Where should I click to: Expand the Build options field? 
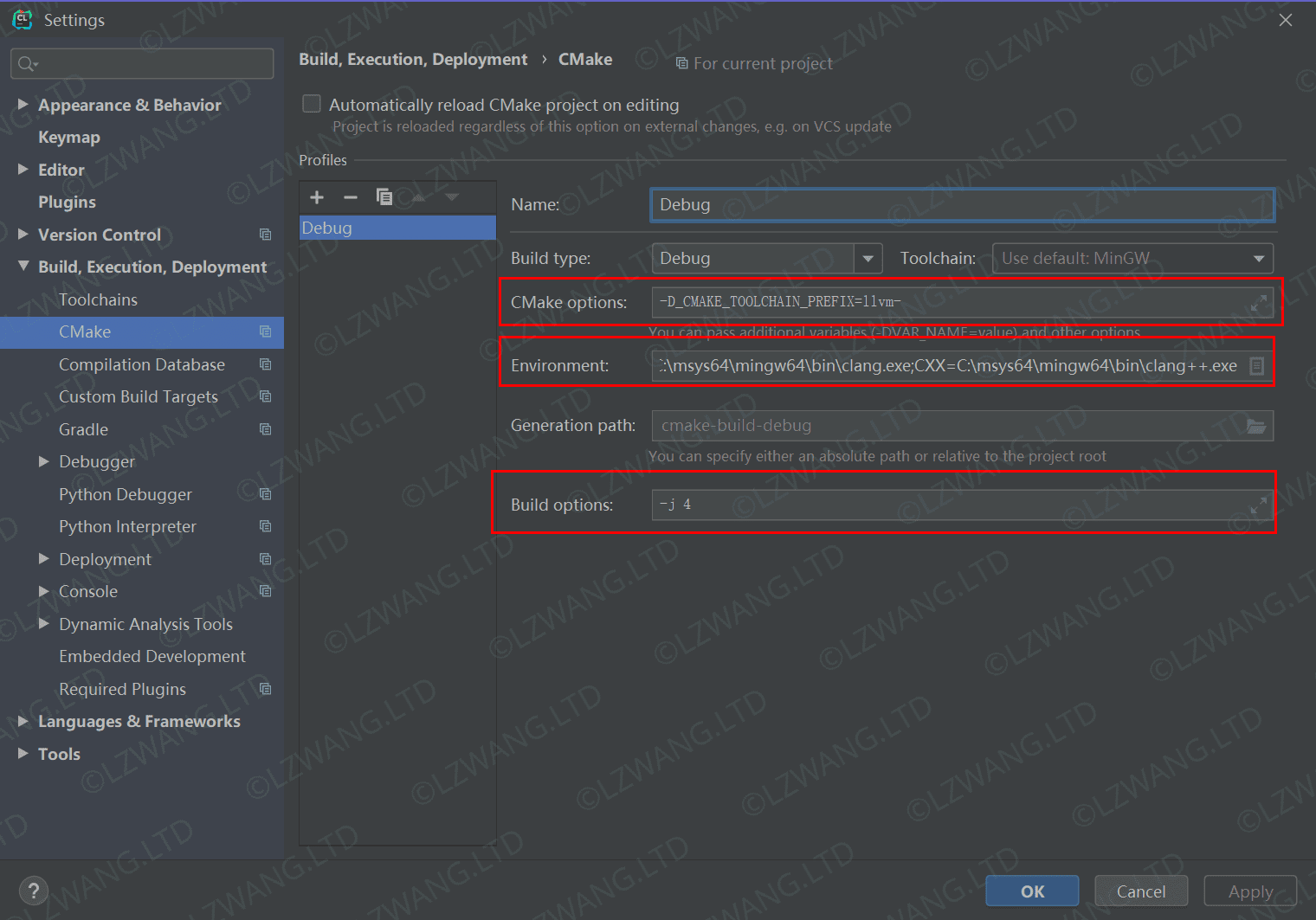pyautogui.click(x=1258, y=505)
